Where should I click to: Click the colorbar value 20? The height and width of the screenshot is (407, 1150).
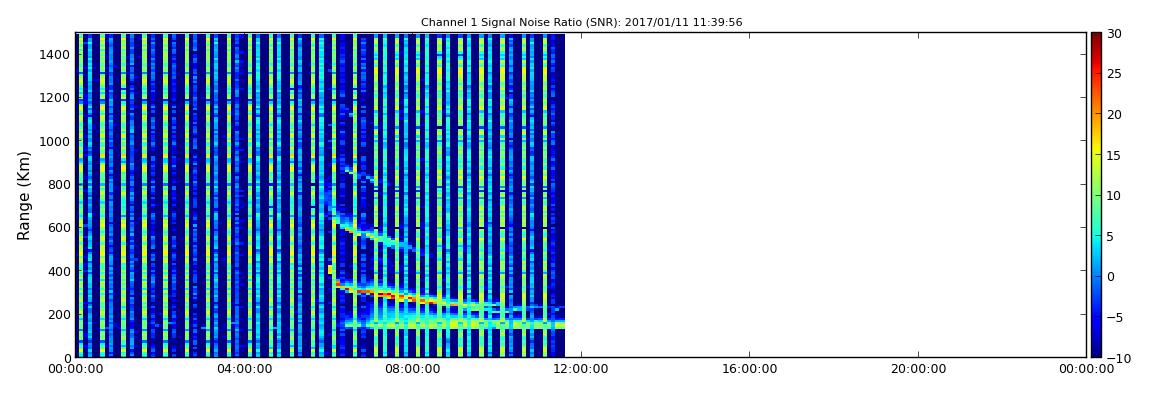click(1115, 114)
